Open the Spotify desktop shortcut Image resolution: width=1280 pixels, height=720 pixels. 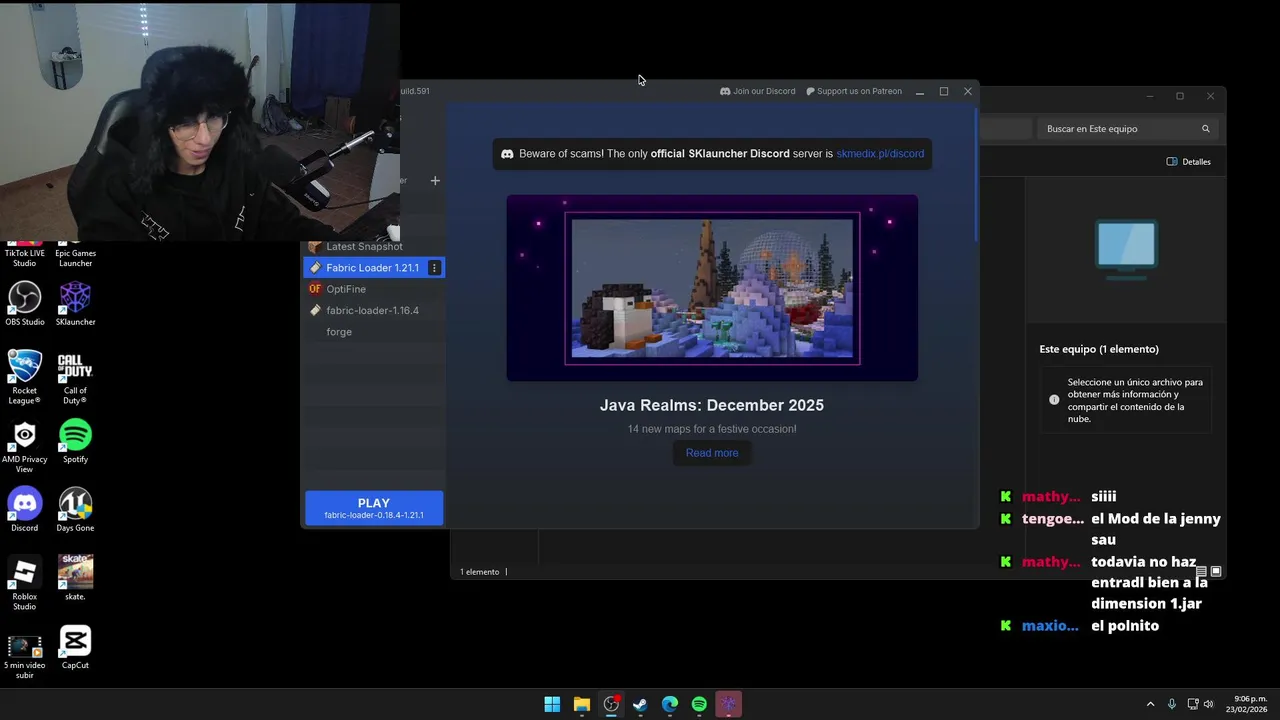tap(75, 441)
